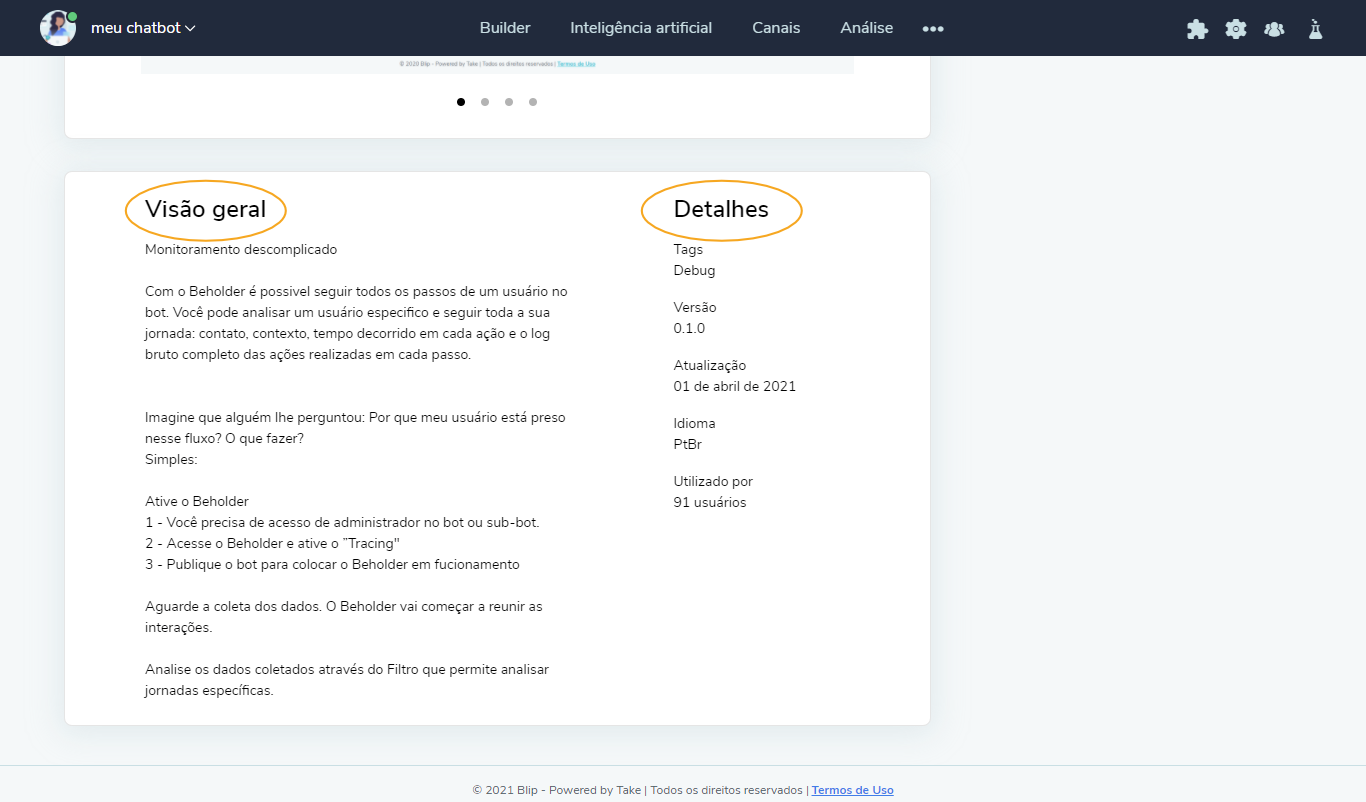
Task: Open Inteligência artificial menu
Action: point(641,28)
